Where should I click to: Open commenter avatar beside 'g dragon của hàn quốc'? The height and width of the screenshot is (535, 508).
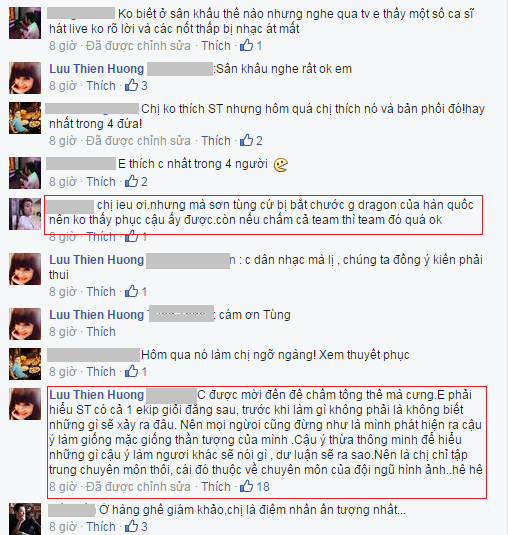coord(25,214)
